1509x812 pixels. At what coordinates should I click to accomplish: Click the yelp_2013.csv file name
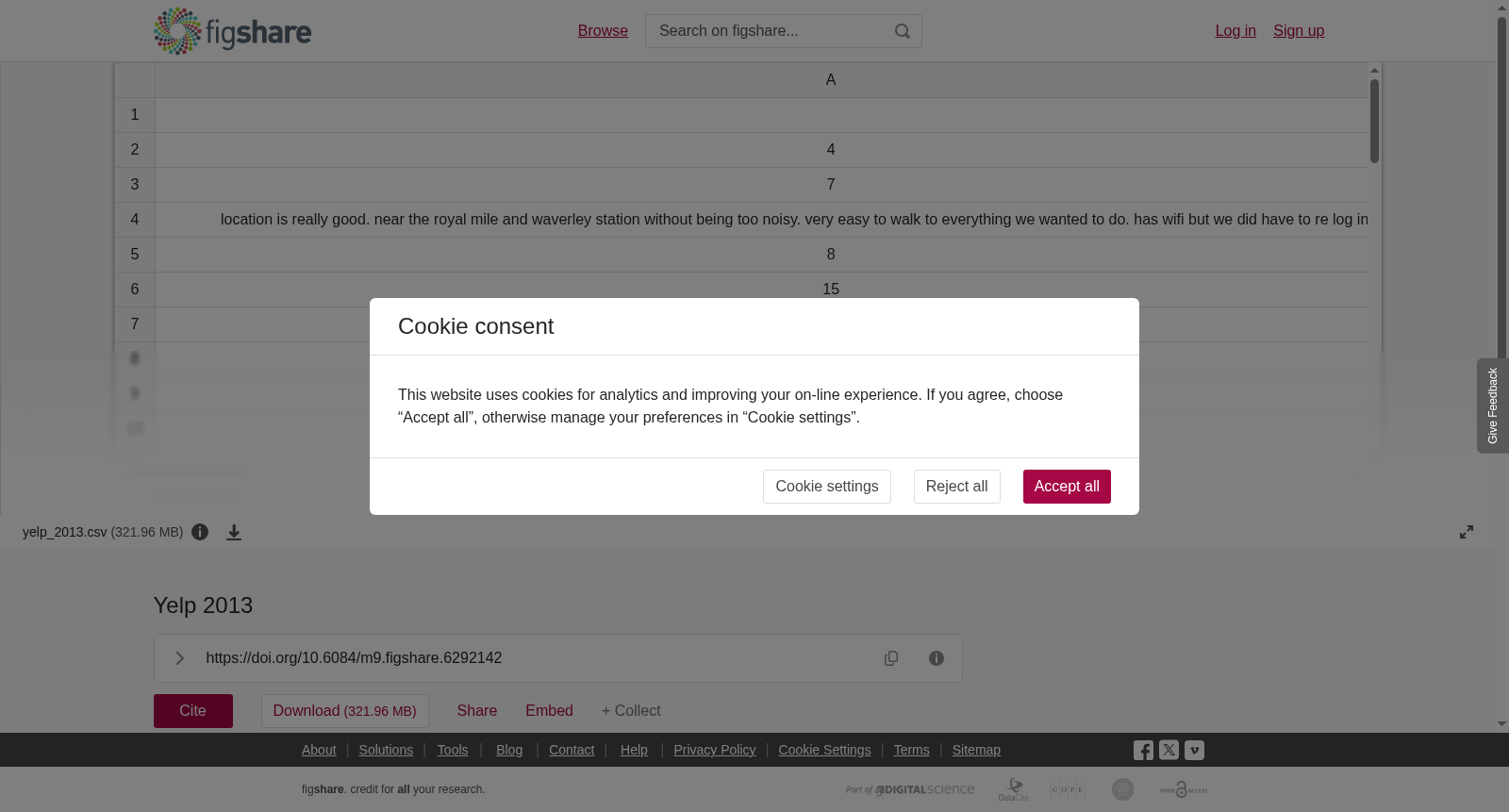pos(65,532)
